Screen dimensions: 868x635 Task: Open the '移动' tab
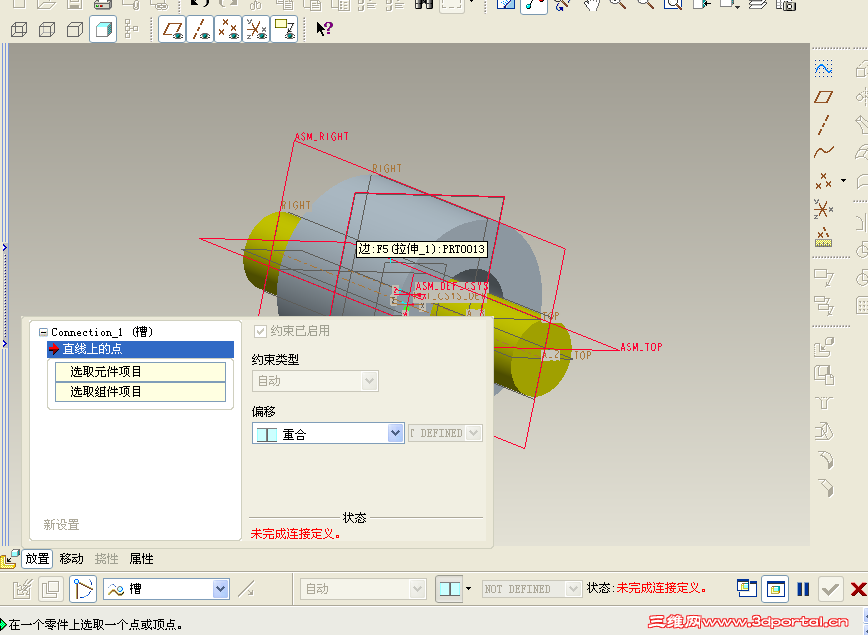coord(71,559)
